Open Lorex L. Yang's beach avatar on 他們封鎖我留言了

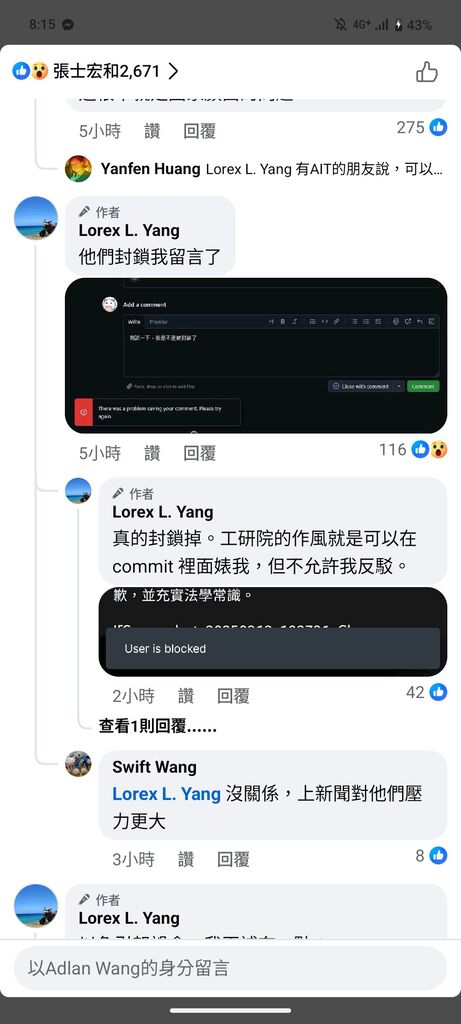(36, 217)
